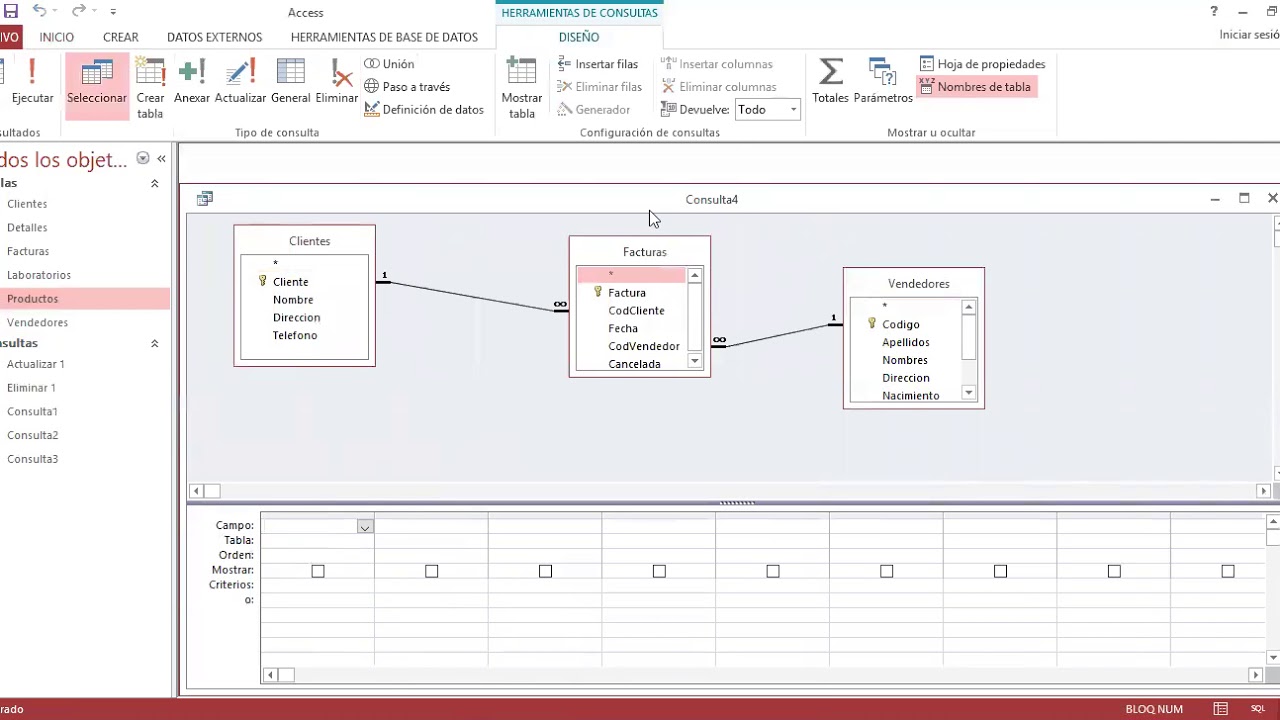This screenshot has width=1280, height=720.
Task: Open Access help question mark
Action: 1214,12
